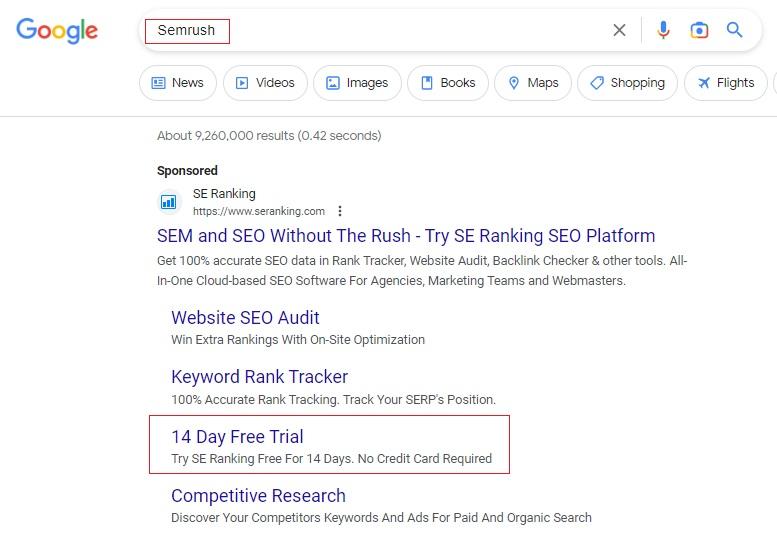Switch to the News filter tab
This screenshot has width=777, height=549.
177,83
